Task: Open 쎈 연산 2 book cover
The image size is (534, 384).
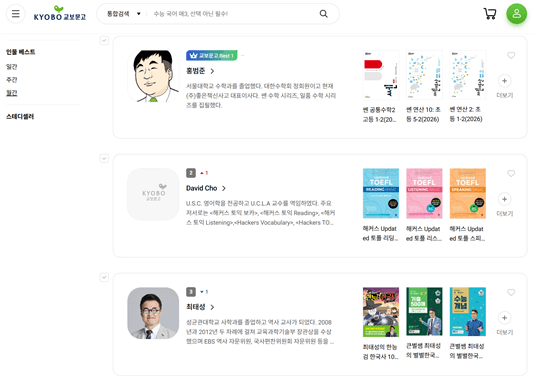Action: (468, 75)
